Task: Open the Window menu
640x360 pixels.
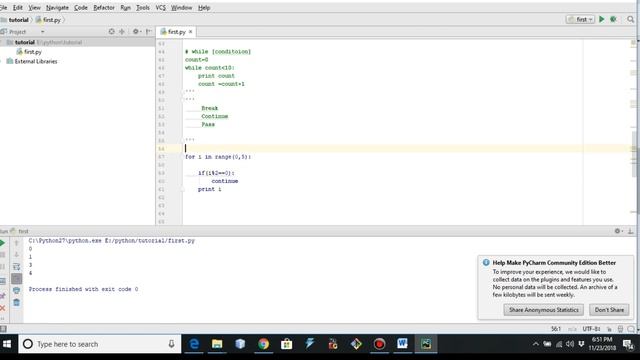Action: coord(181,7)
